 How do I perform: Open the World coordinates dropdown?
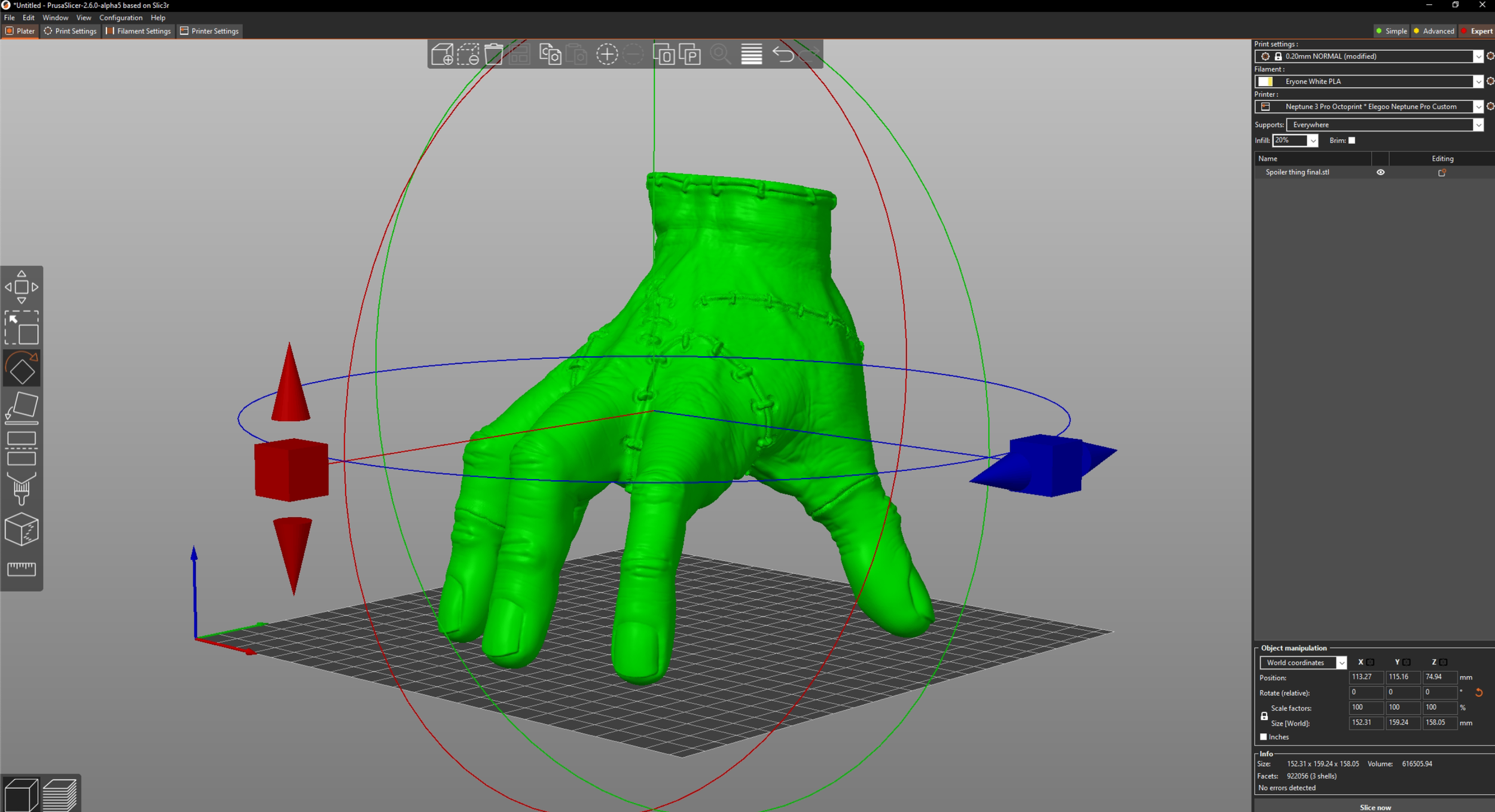coord(1303,663)
